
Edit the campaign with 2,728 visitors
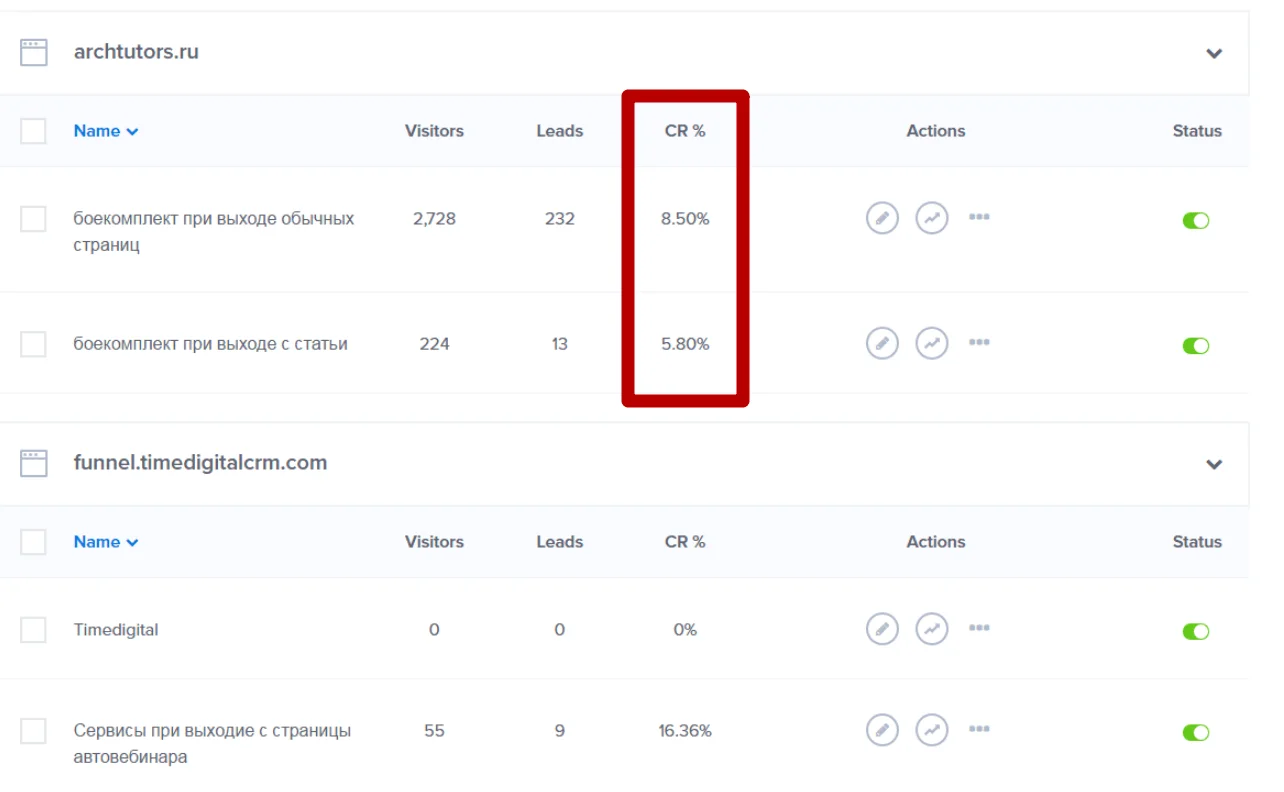[881, 218]
